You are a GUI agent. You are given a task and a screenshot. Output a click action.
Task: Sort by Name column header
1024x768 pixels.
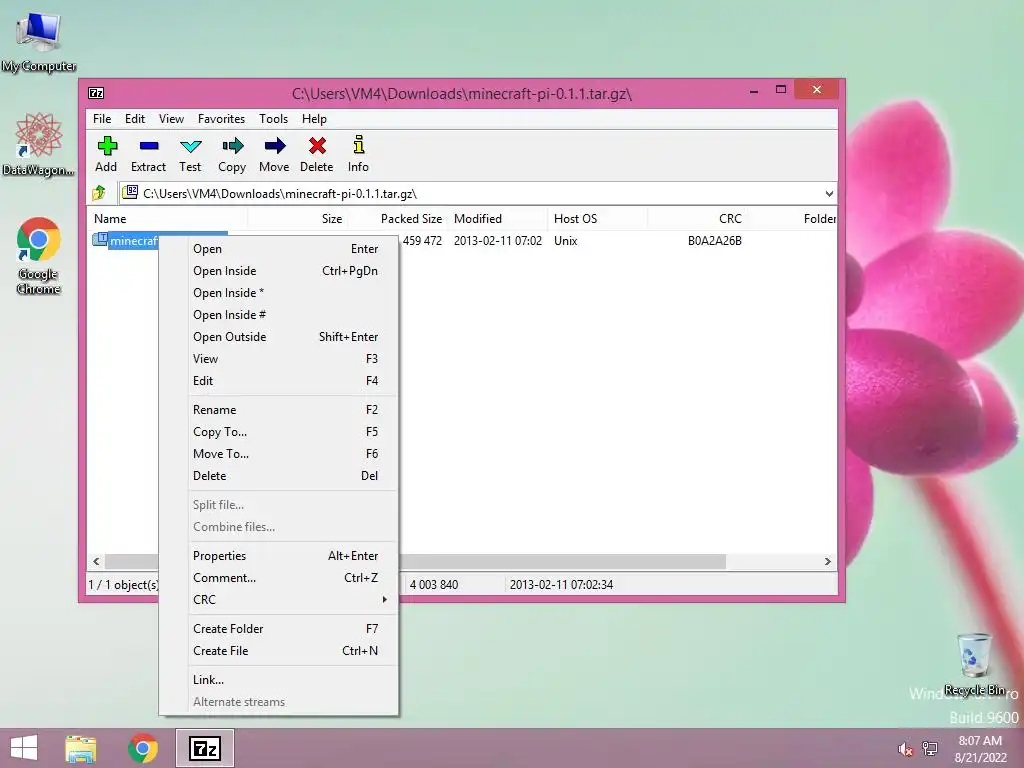[x=167, y=219]
